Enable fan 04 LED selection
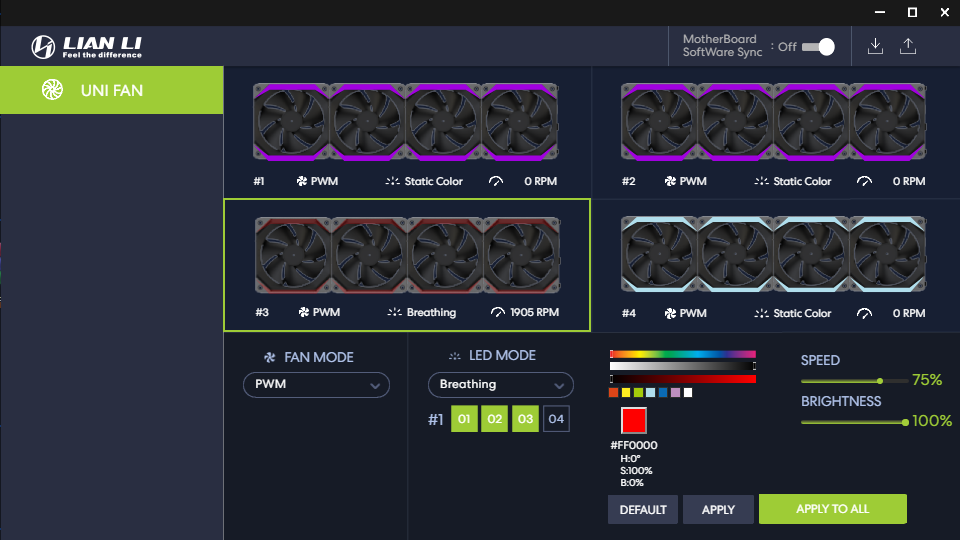Viewport: 960px width, 540px height. click(556, 419)
